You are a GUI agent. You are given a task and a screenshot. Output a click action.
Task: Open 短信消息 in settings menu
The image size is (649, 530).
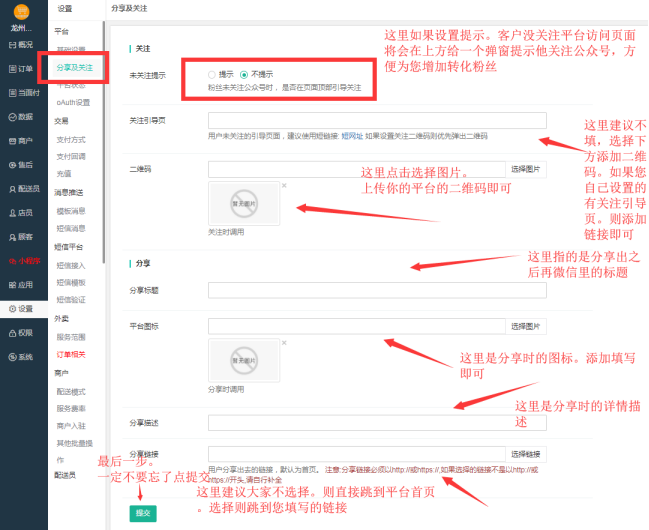[x=71, y=228]
